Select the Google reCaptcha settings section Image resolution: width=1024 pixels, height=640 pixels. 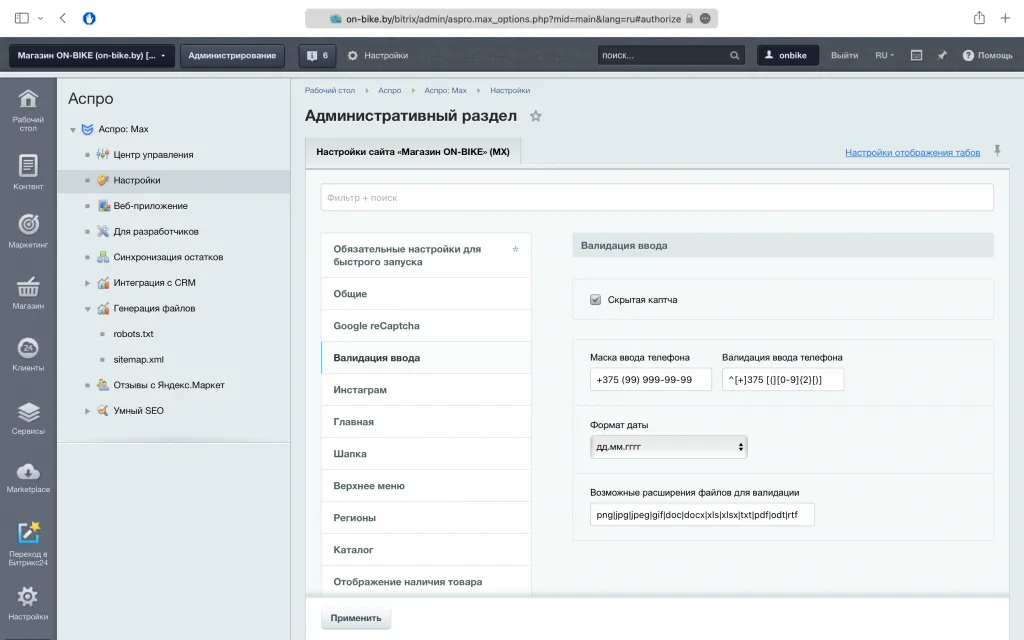[x=376, y=326]
